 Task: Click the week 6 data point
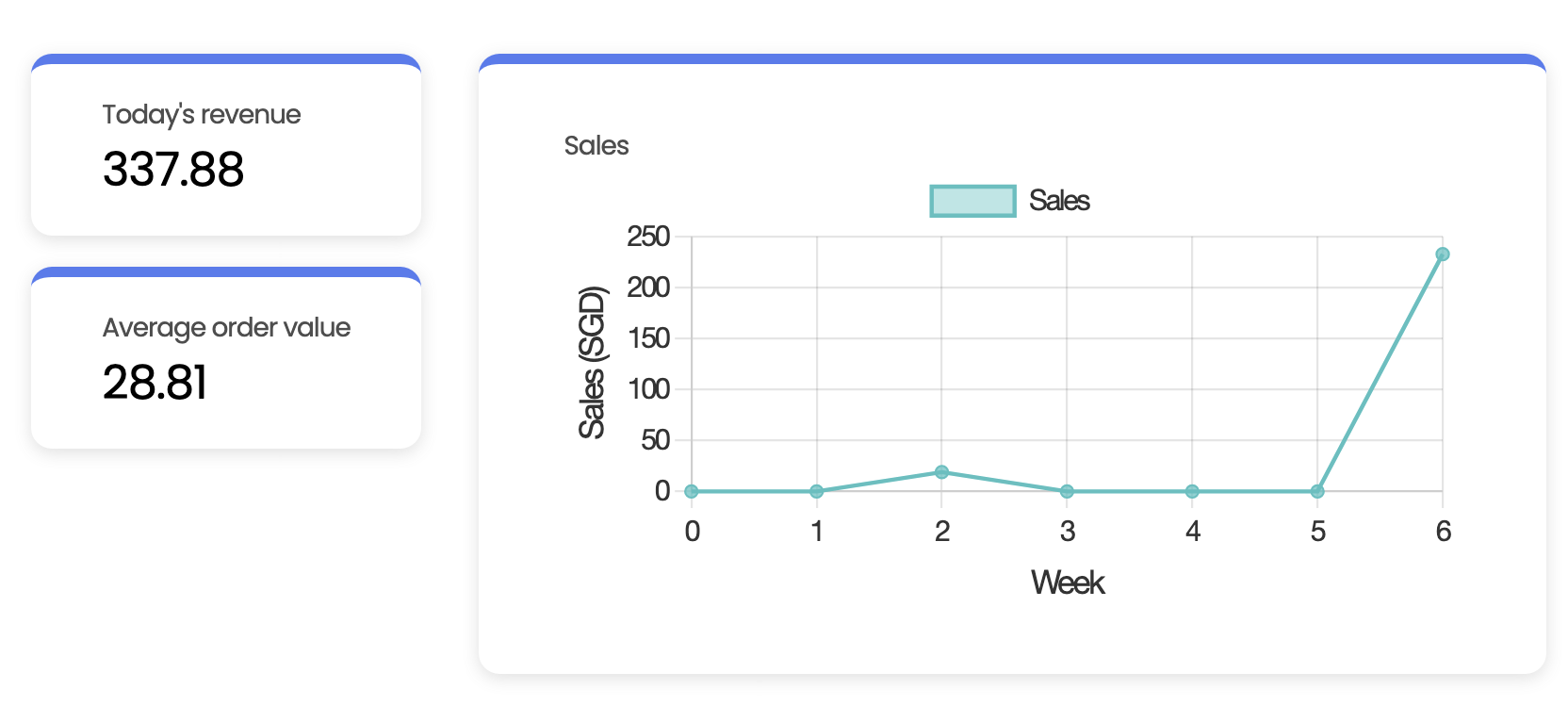pyautogui.click(x=1442, y=254)
